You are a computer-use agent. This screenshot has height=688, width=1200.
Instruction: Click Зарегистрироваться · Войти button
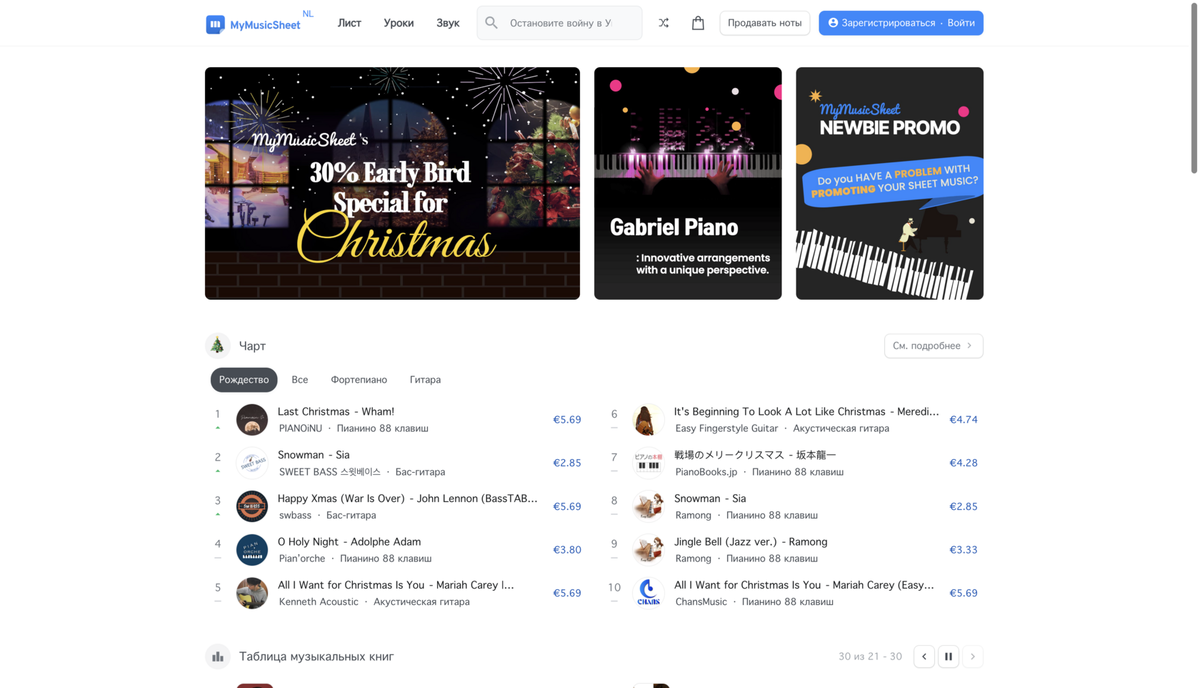[x=901, y=23]
